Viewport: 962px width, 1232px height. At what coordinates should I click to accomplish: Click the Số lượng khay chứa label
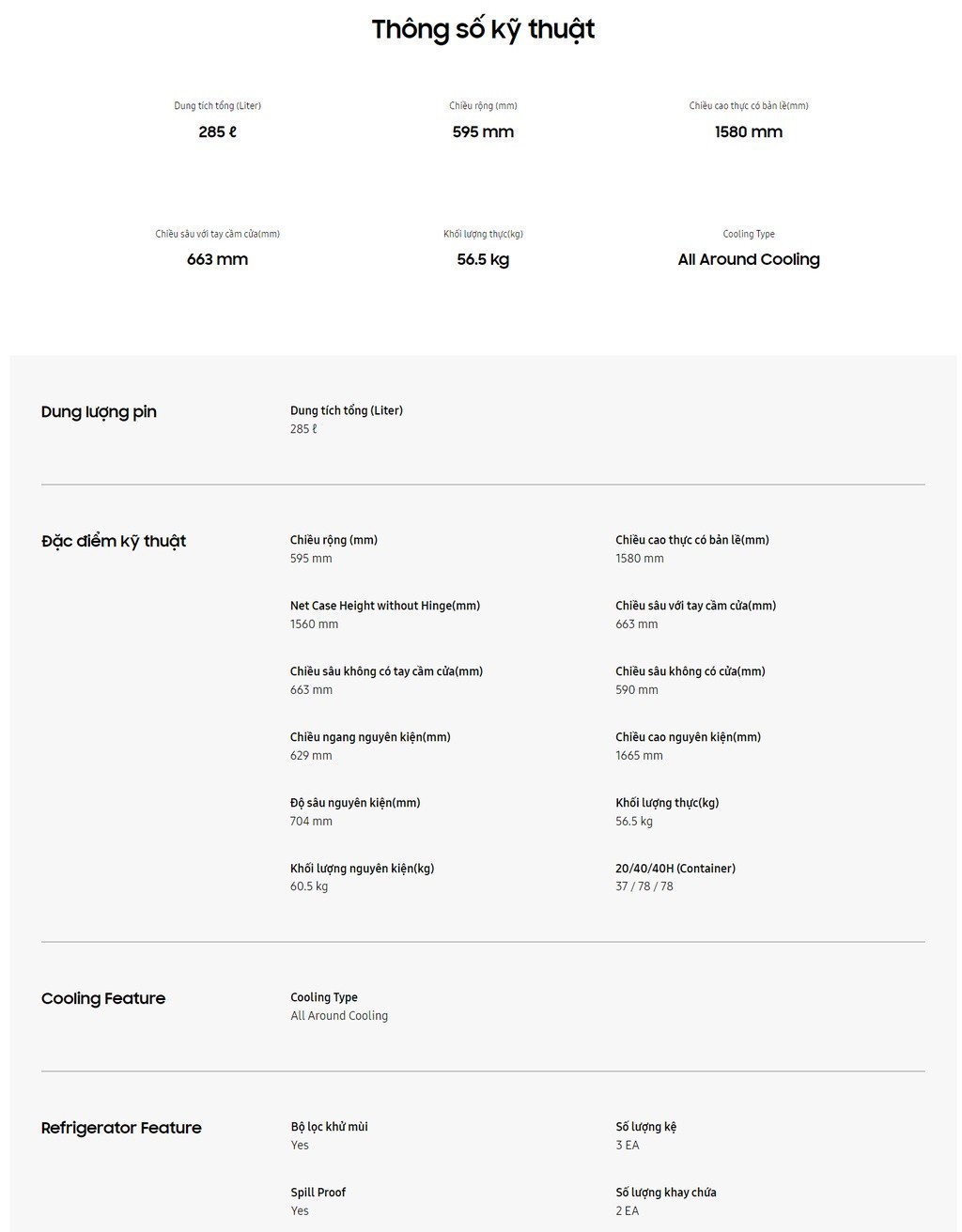point(666,1193)
